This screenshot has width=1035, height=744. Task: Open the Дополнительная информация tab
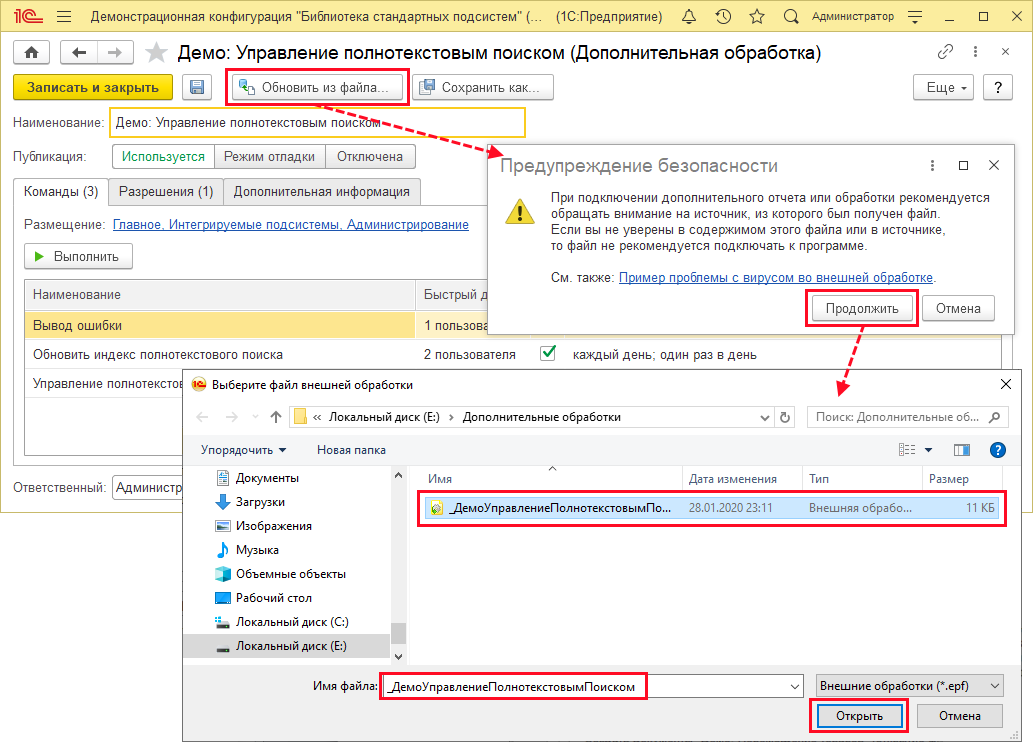[322, 191]
